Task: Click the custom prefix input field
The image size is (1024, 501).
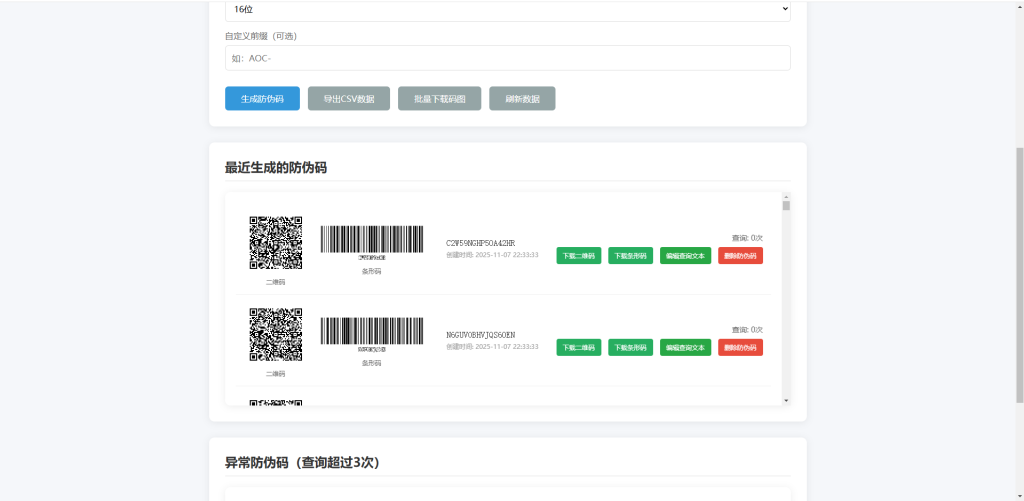Action: click(507, 58)
